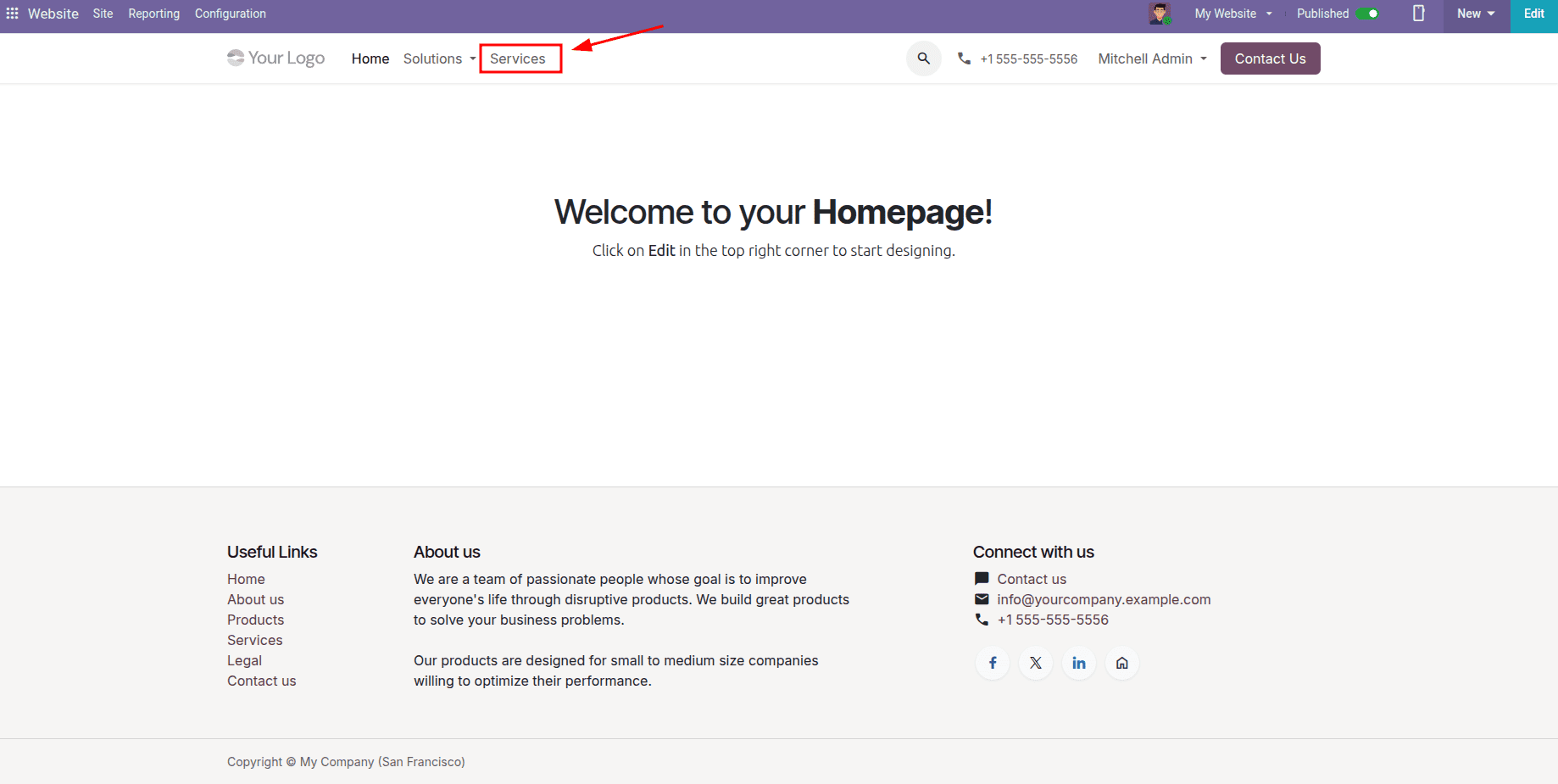Go to the Home nav item

tap(370, 58)
